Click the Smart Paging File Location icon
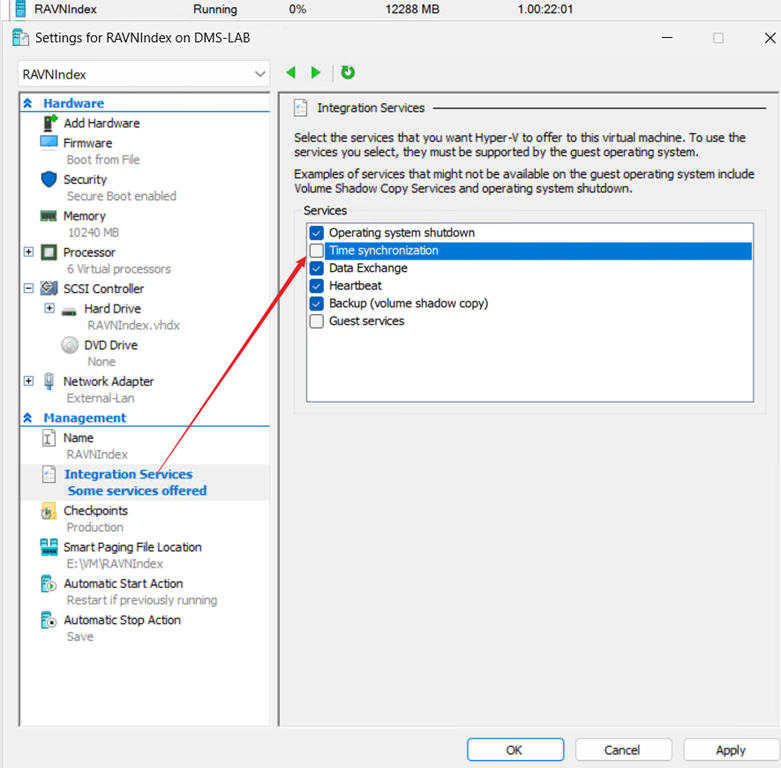 49,547
